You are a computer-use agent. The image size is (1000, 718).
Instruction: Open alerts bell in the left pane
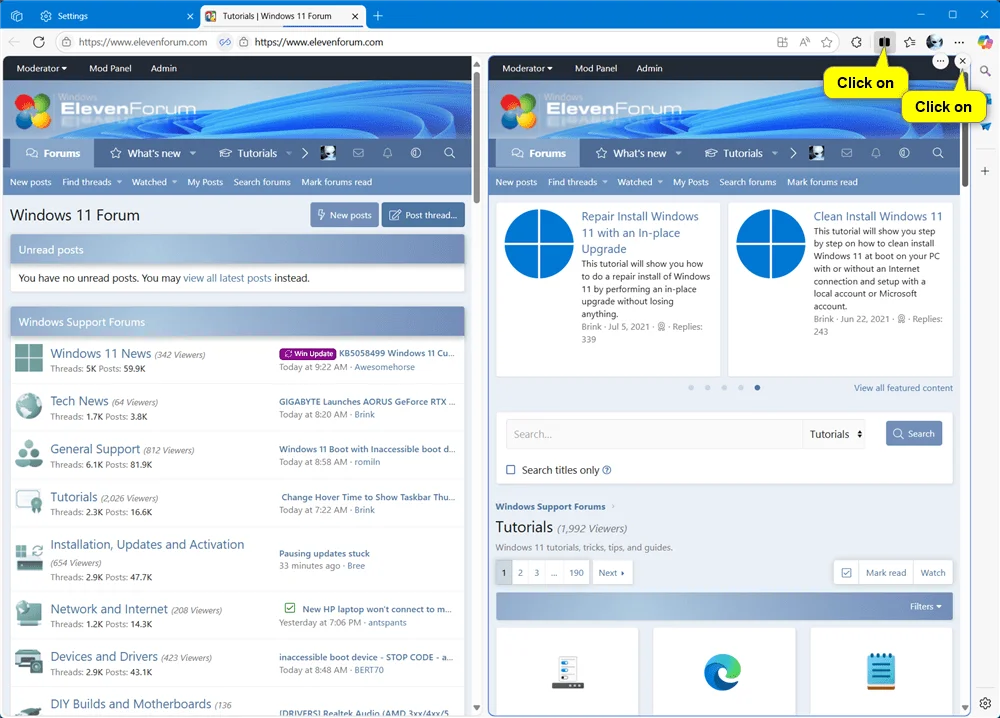click(x=387, y=153)
